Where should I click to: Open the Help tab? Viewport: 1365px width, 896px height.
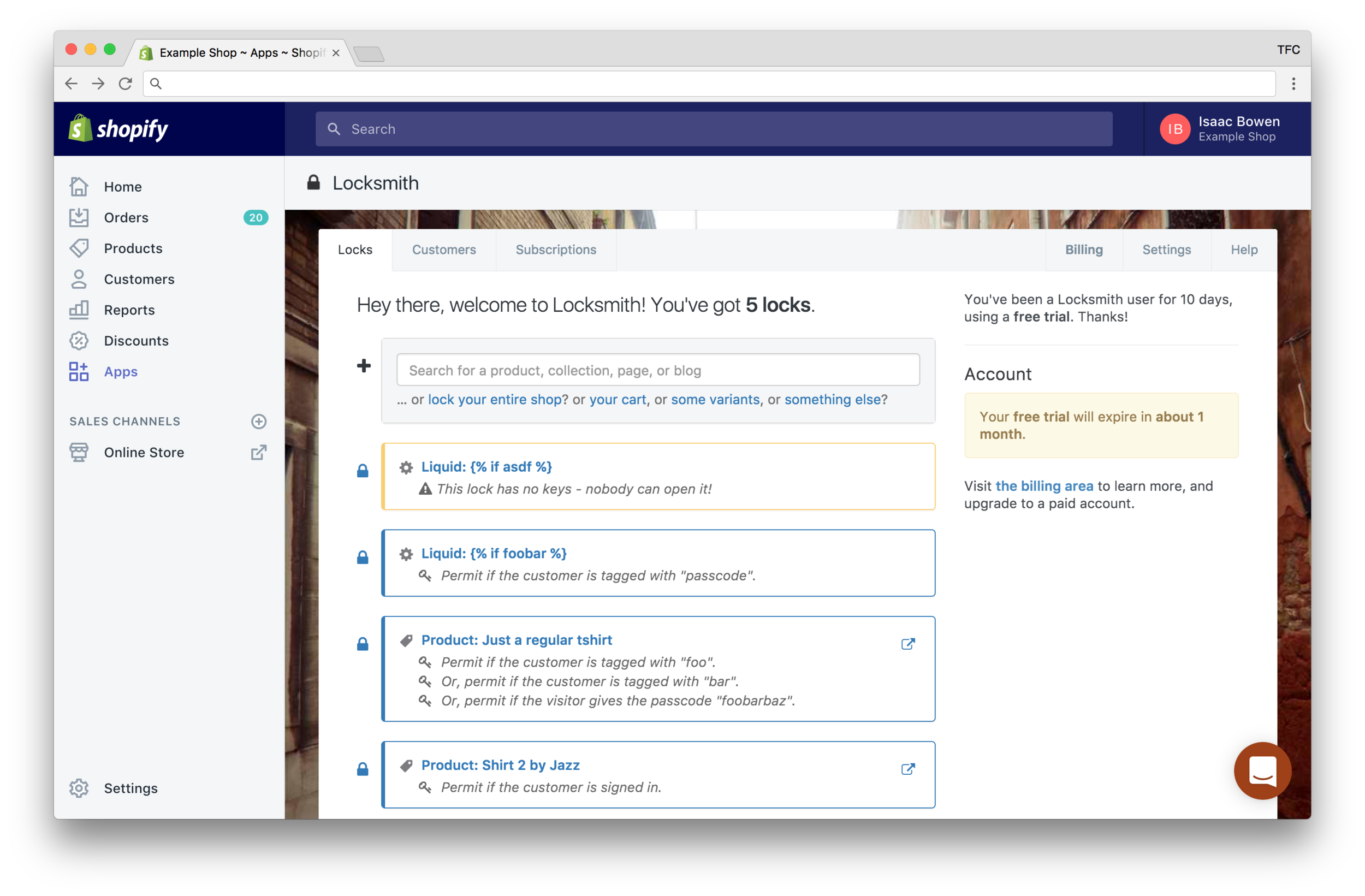click(1244, 250)
